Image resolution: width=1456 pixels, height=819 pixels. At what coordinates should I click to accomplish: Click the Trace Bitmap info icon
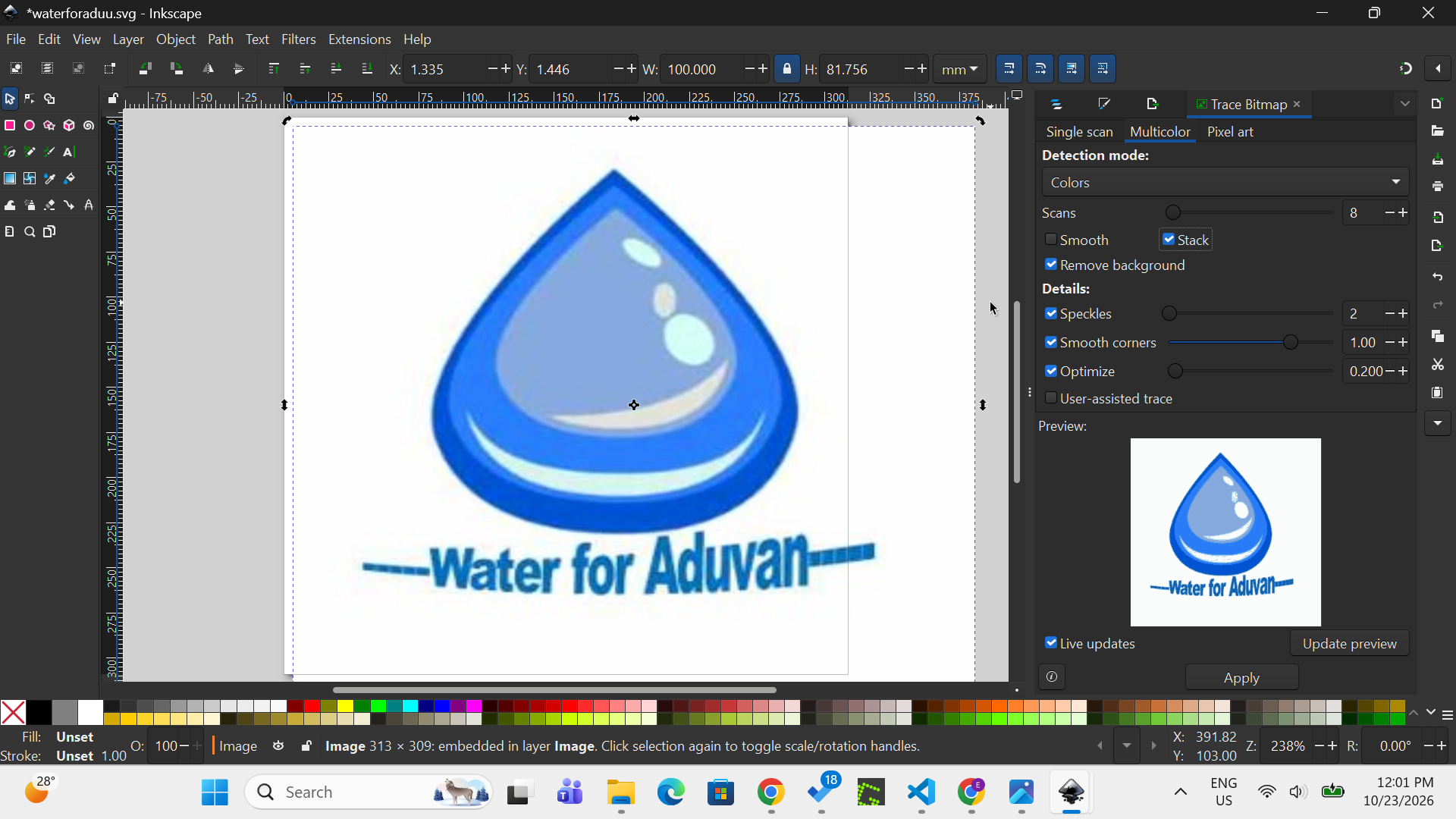(1052, 677)
